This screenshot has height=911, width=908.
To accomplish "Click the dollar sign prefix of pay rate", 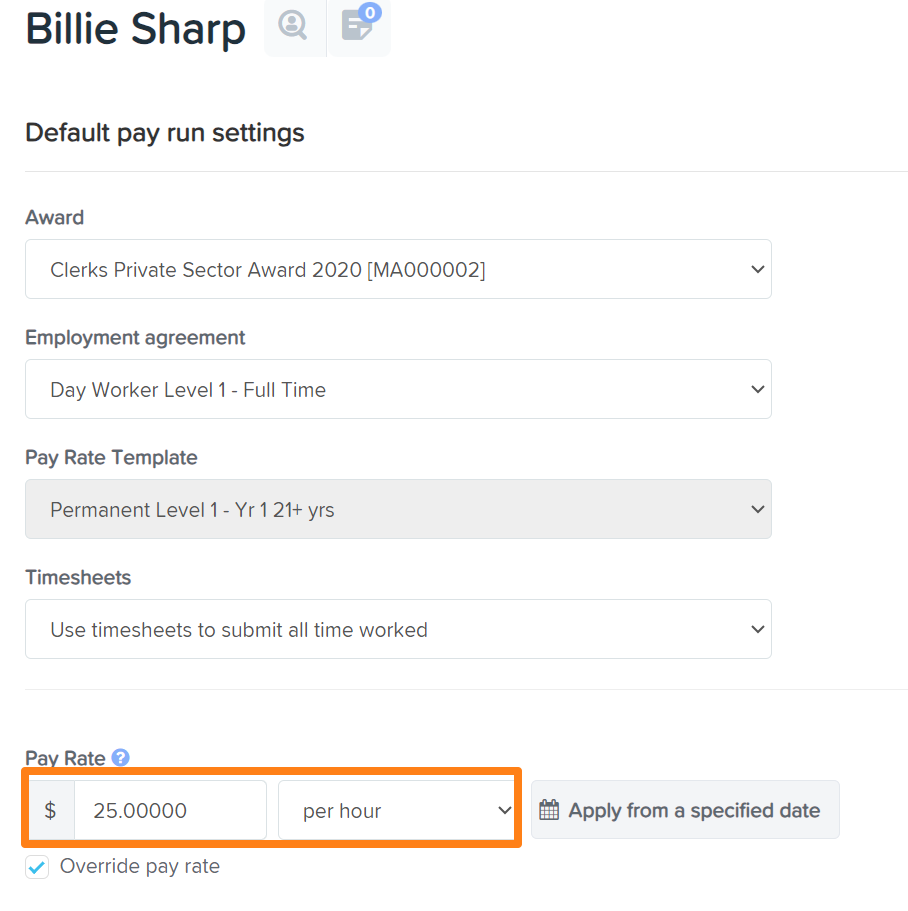I will (x=51, y=810).
